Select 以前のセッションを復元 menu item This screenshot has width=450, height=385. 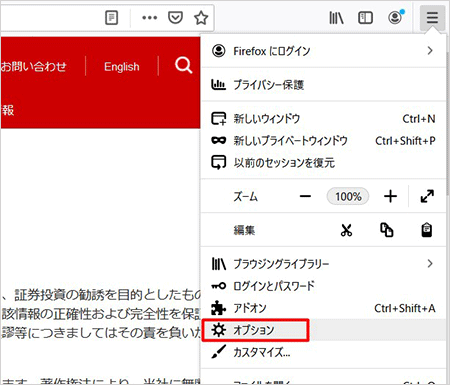click(323, 163)
